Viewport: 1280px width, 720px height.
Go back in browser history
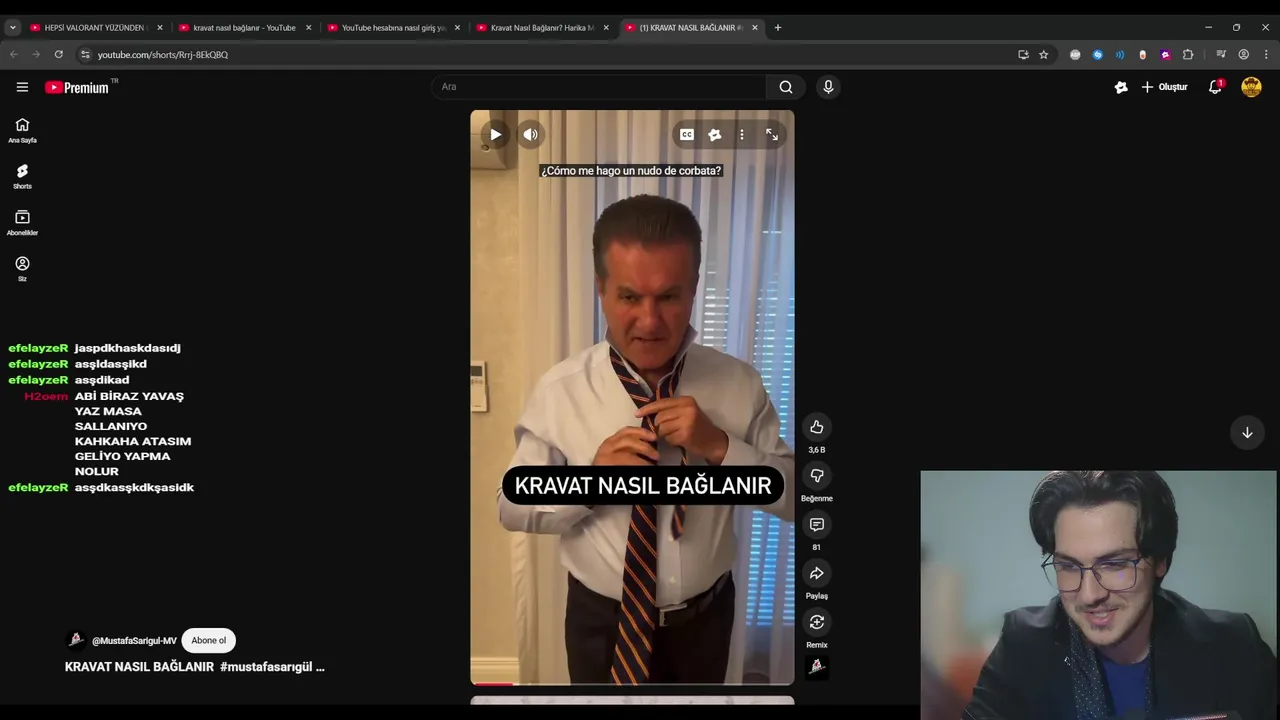(13, 55)
